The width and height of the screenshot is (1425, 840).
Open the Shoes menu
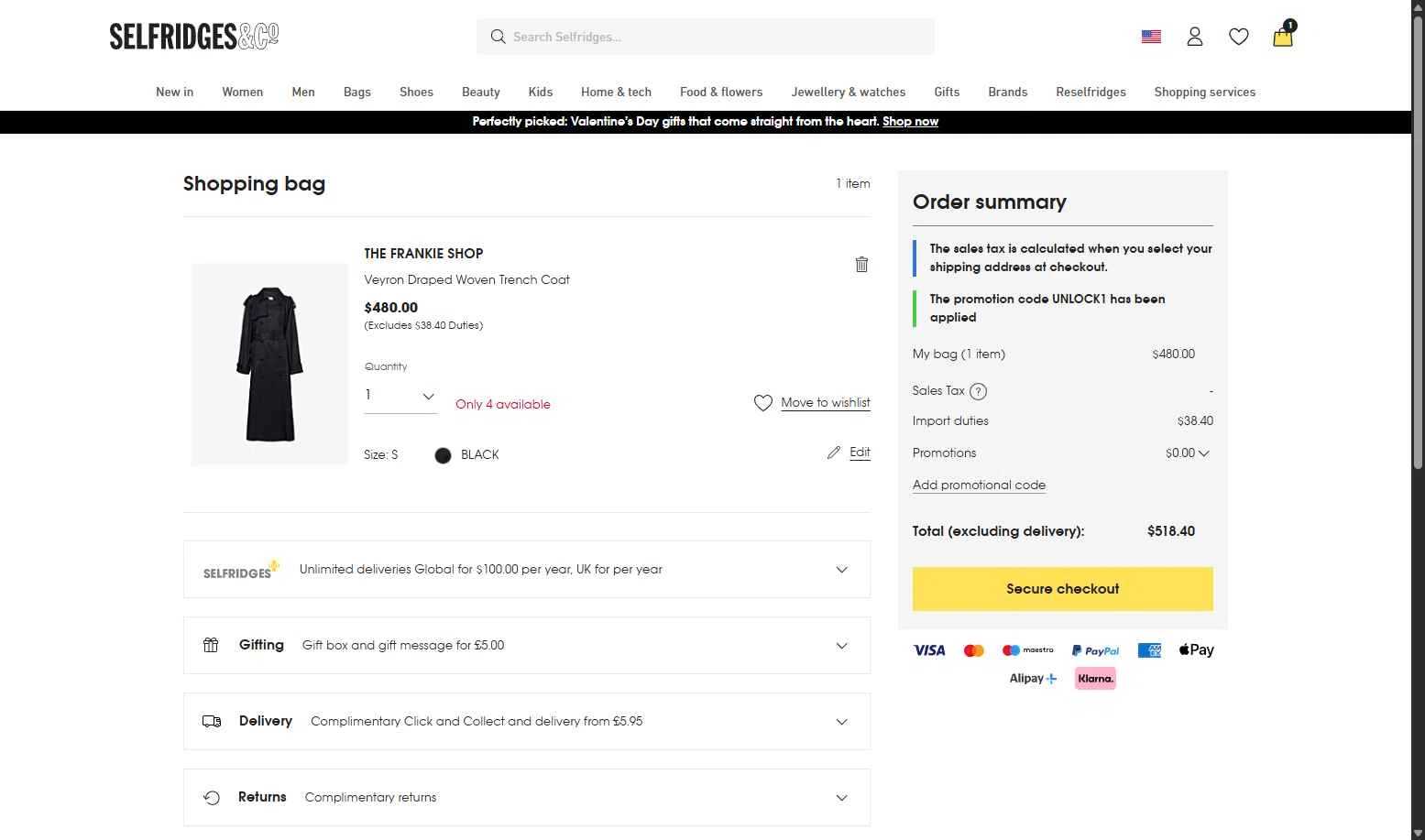click(416, 92)
